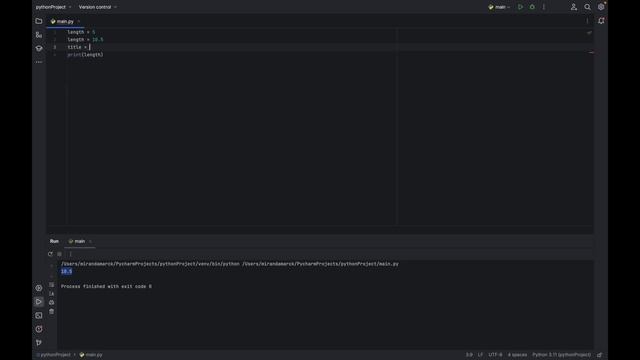640x360 pixels.
Task: Click the interpreter path line in console
Action: click(230, 264)
